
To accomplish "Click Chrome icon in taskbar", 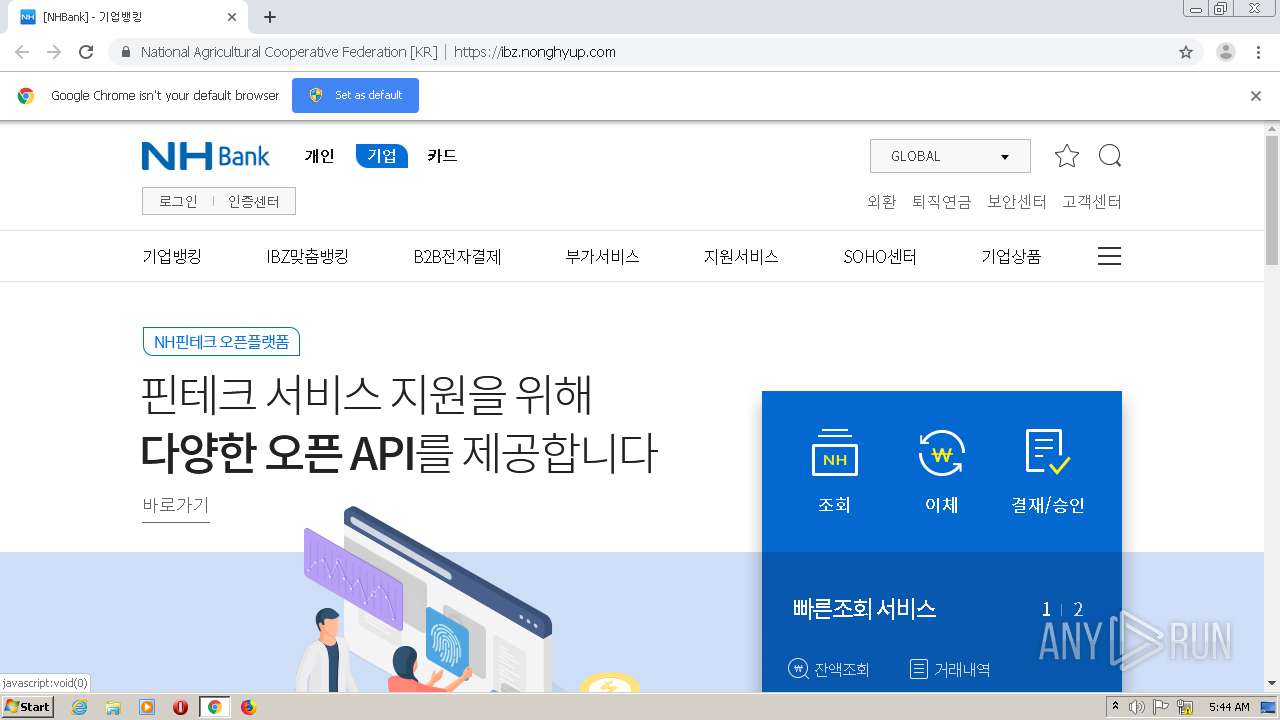I will (x=214, y=707).
